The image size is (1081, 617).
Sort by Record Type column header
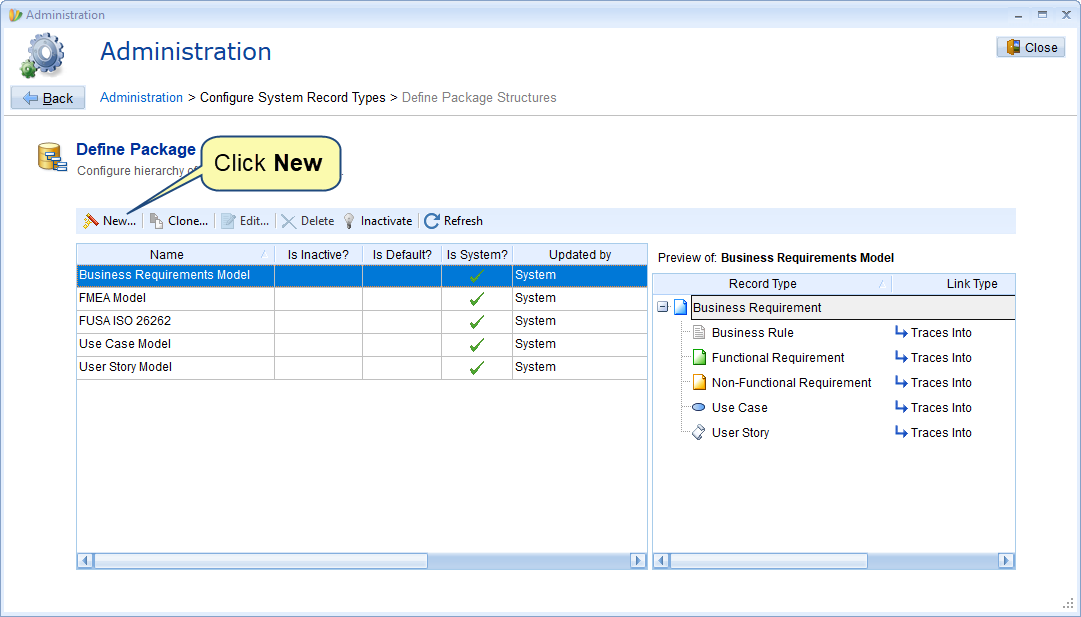(771, 283)
